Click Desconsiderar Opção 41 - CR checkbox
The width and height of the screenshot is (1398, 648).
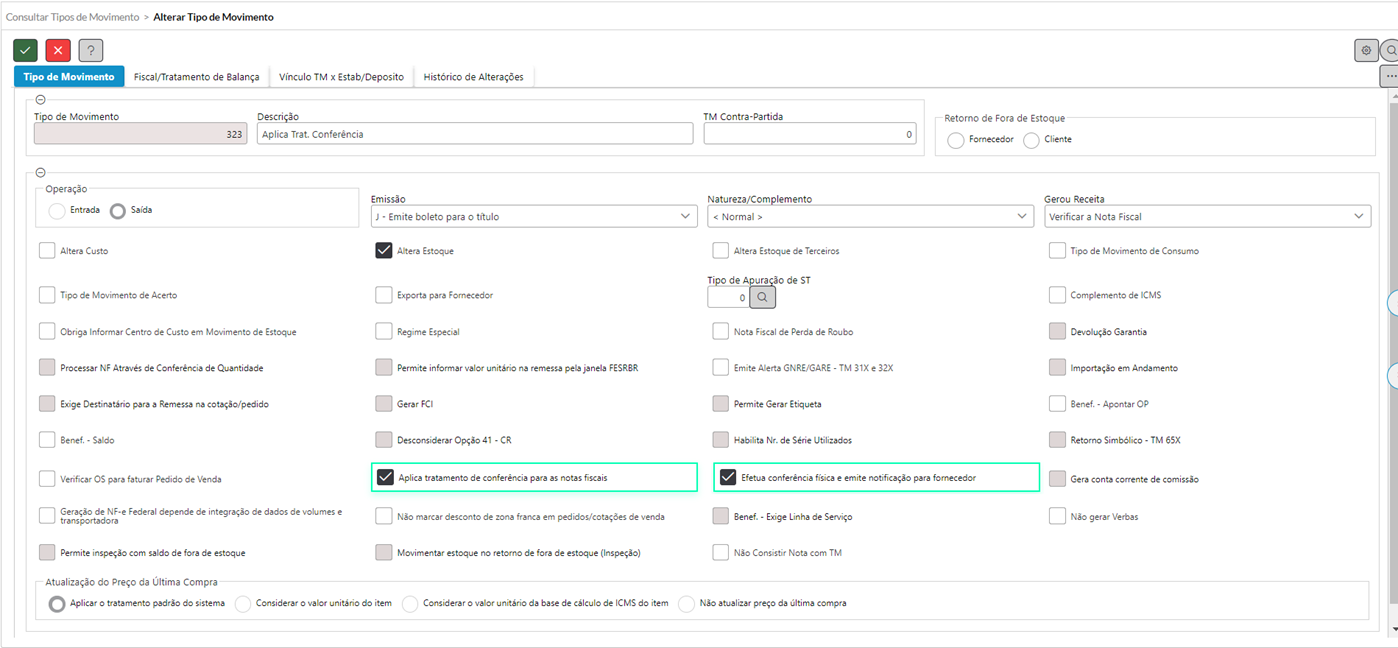click(384, 440)
